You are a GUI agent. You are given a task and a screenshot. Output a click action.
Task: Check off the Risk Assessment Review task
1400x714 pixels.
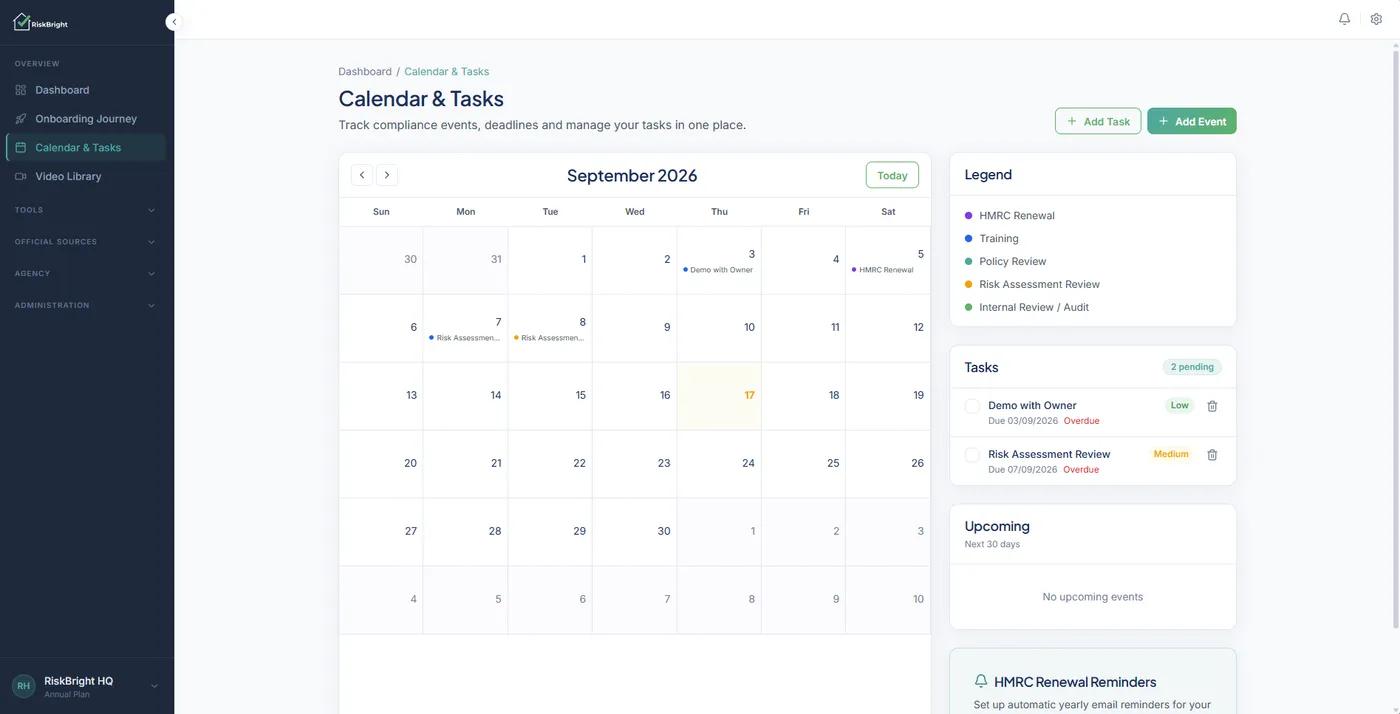[x=972, y=455]
